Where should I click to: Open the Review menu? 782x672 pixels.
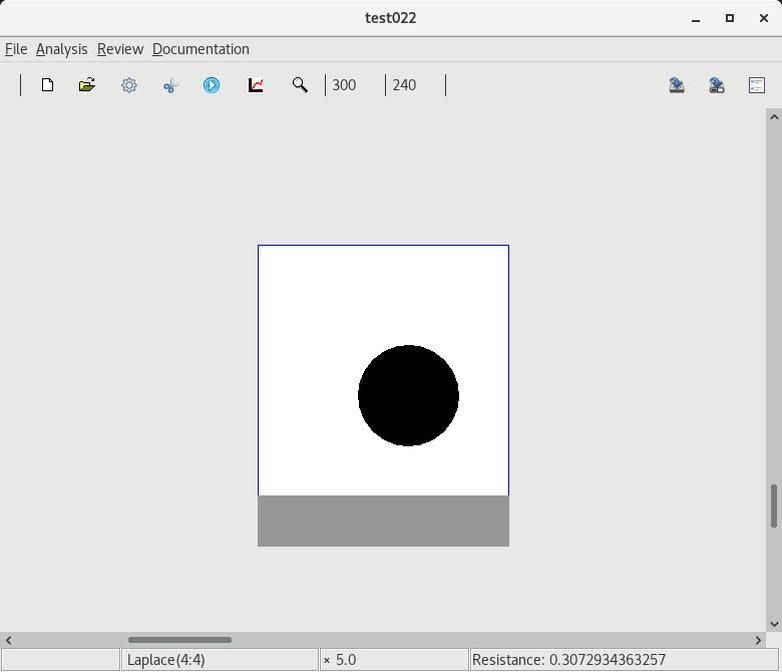coord(120,49)
